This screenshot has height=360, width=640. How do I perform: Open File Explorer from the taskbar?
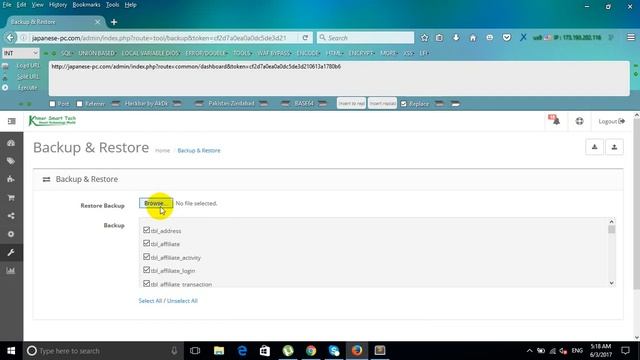tap(219, 351)
